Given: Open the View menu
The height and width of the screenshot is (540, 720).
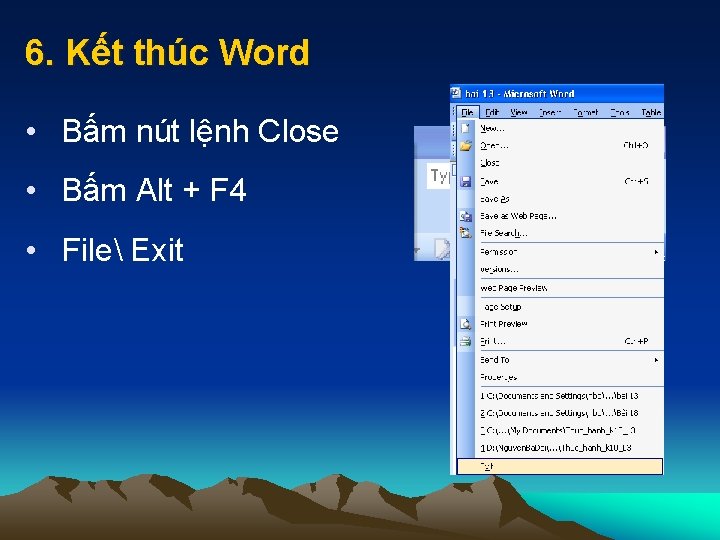Looking at the screenshot, I should point(518,112).
